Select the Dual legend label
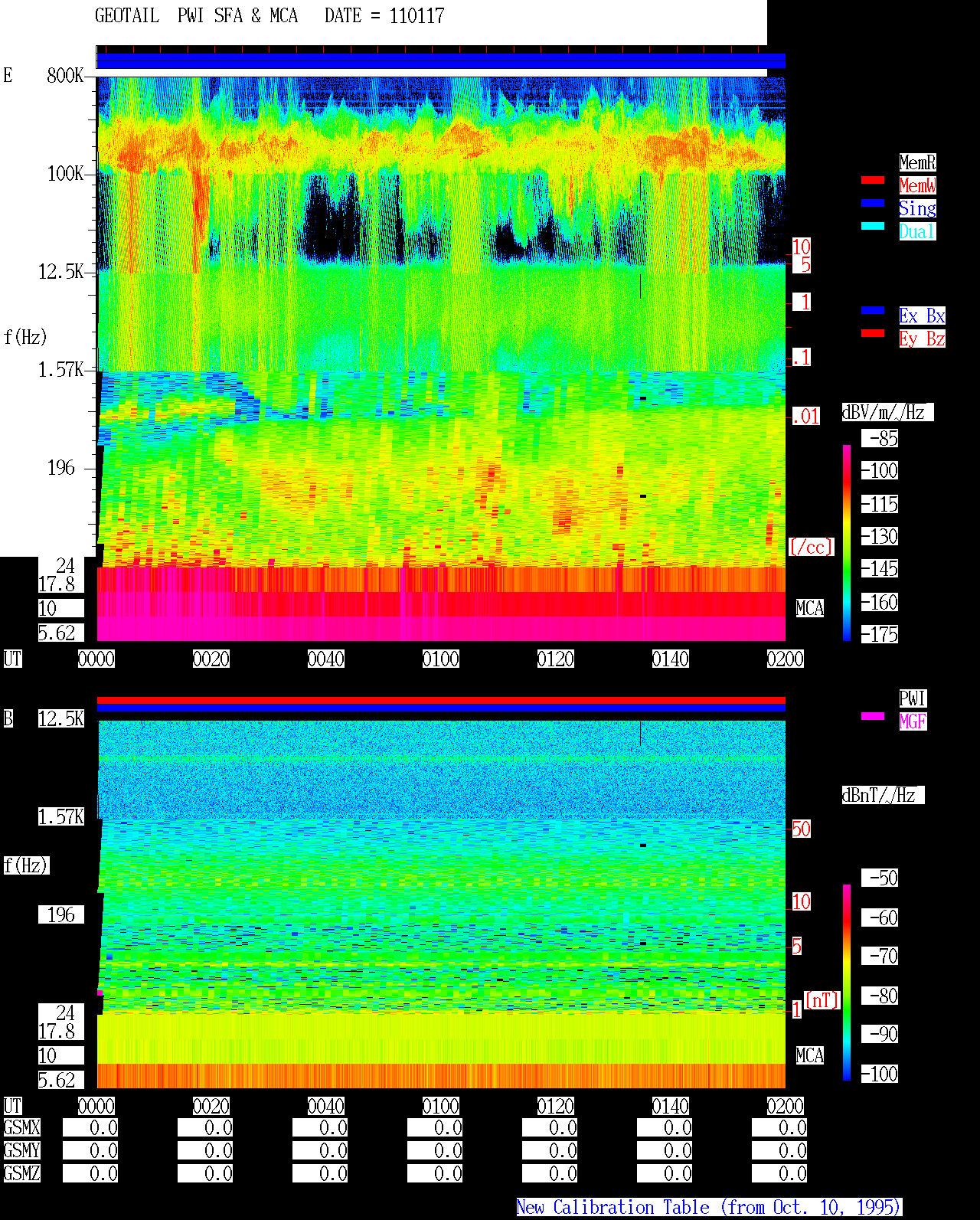 tap(917, 231)
